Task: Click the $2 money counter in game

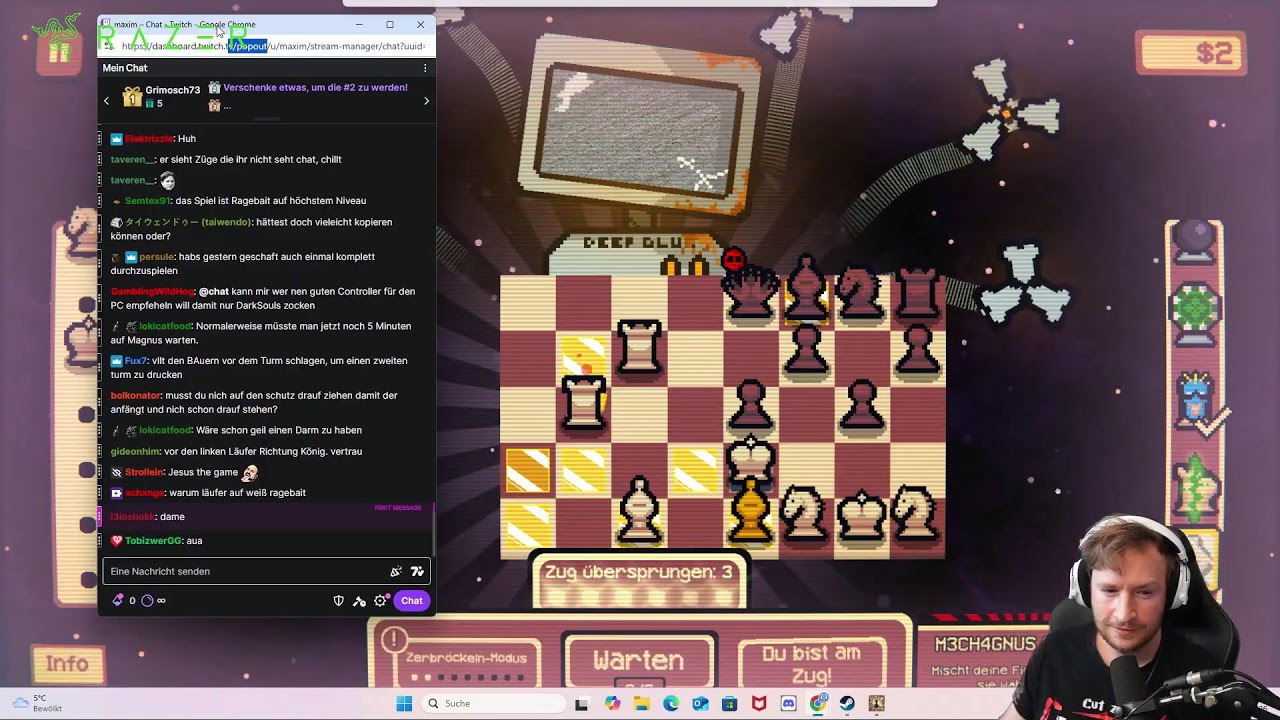Action: [1192, 52]
